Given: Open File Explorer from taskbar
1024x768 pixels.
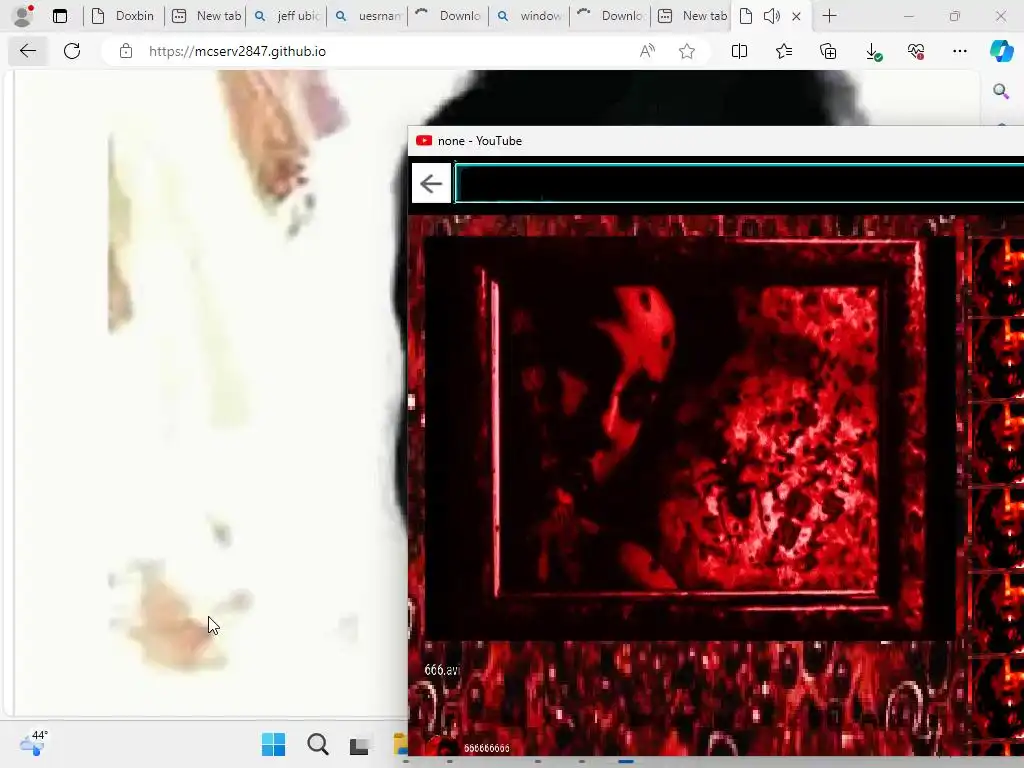Looking at the screenshot, I should (400, 744).
